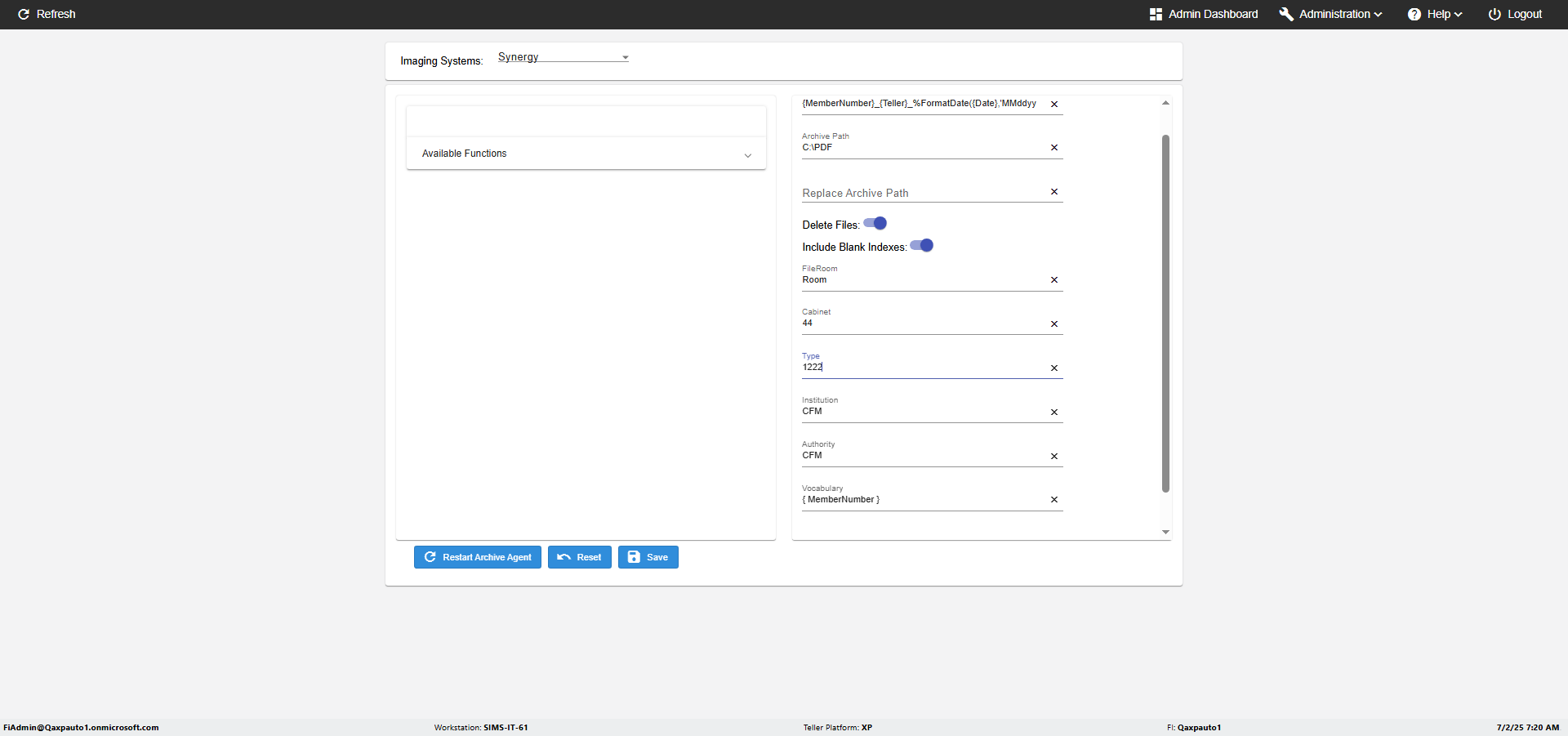Screen dimensions: 1568x736
Task: Open the Help menu
Action: click(1435, 14)
